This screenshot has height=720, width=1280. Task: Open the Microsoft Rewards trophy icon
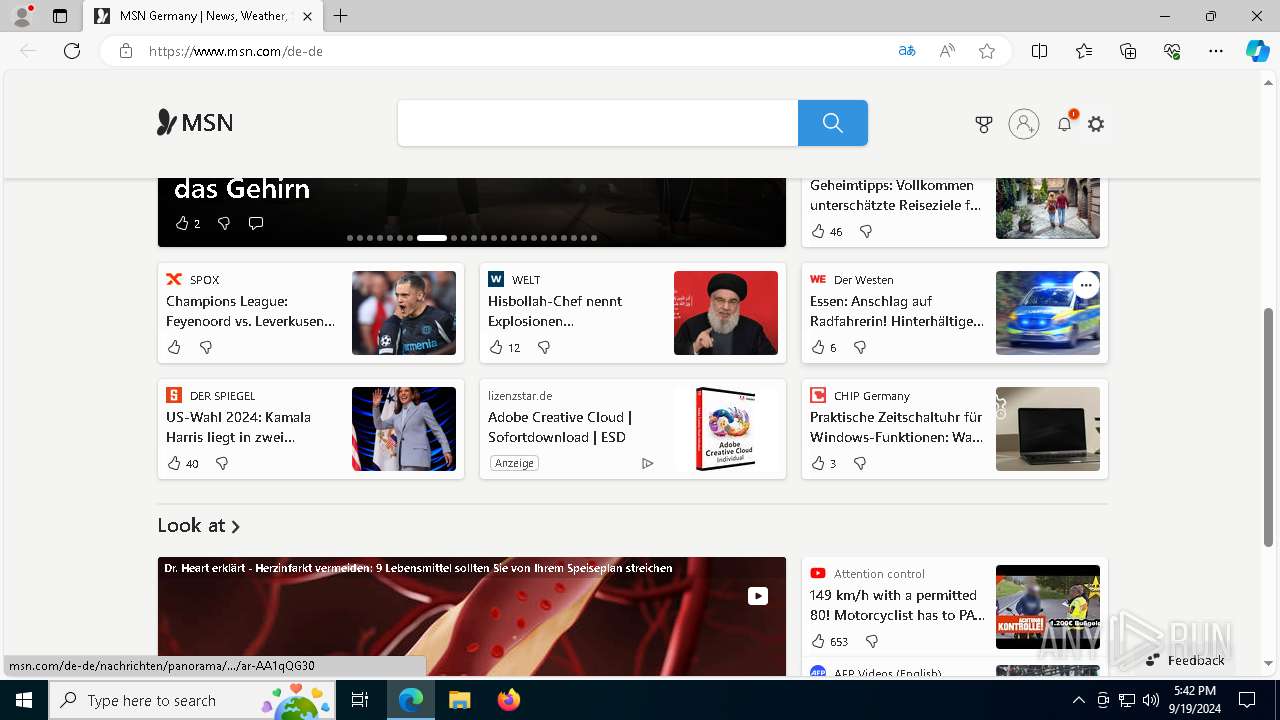[984, 124]
